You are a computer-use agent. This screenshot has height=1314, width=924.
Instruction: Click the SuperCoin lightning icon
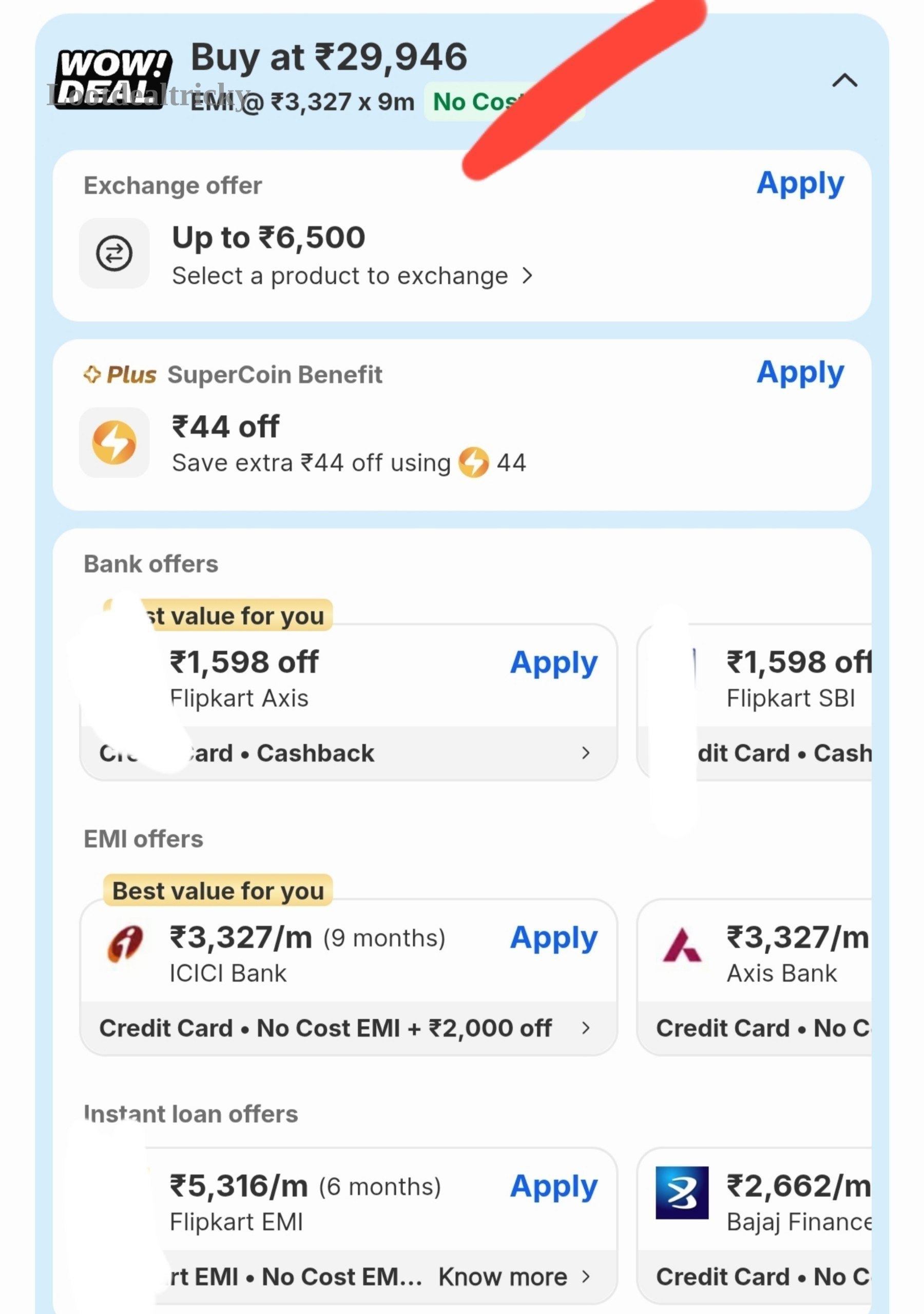point(114,442)
